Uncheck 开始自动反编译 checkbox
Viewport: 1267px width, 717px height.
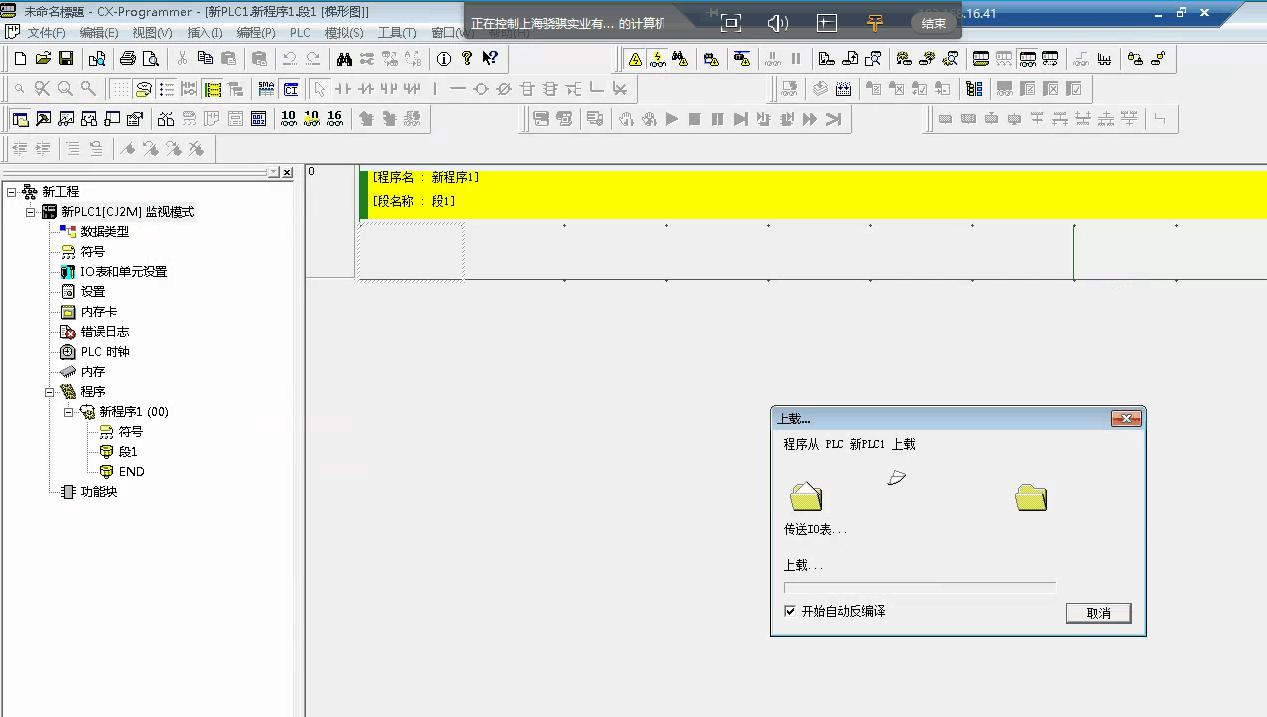(x=790, y=611)
